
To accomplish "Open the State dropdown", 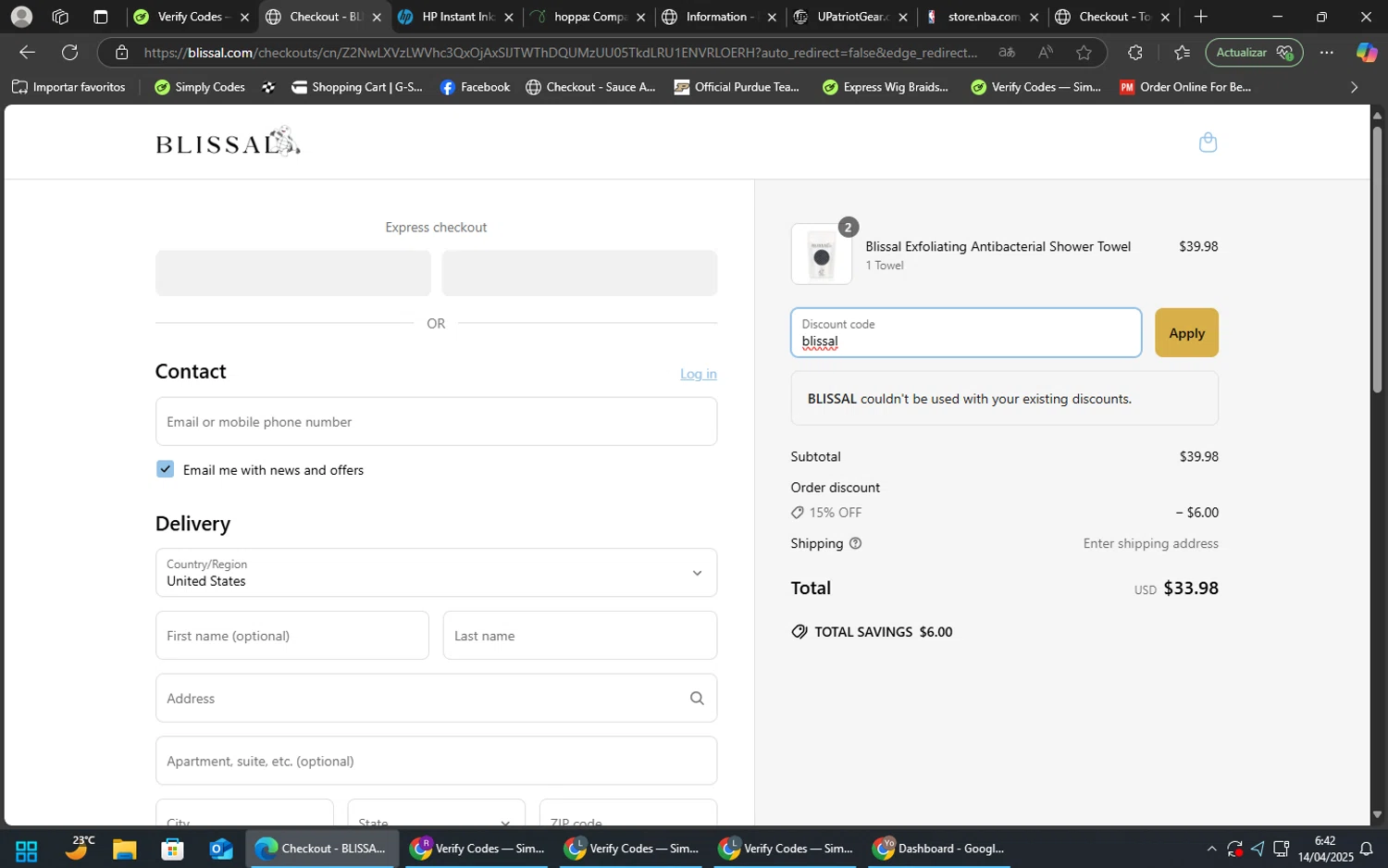I will [x=436, y=812].
